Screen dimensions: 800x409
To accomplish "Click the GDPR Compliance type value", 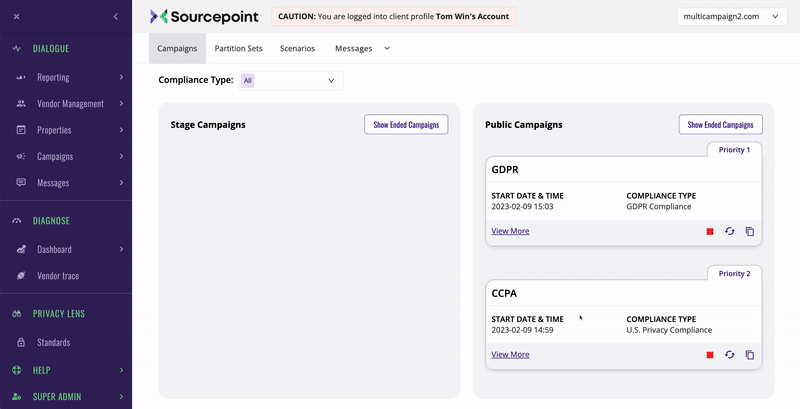I will [x=659, y=207].
